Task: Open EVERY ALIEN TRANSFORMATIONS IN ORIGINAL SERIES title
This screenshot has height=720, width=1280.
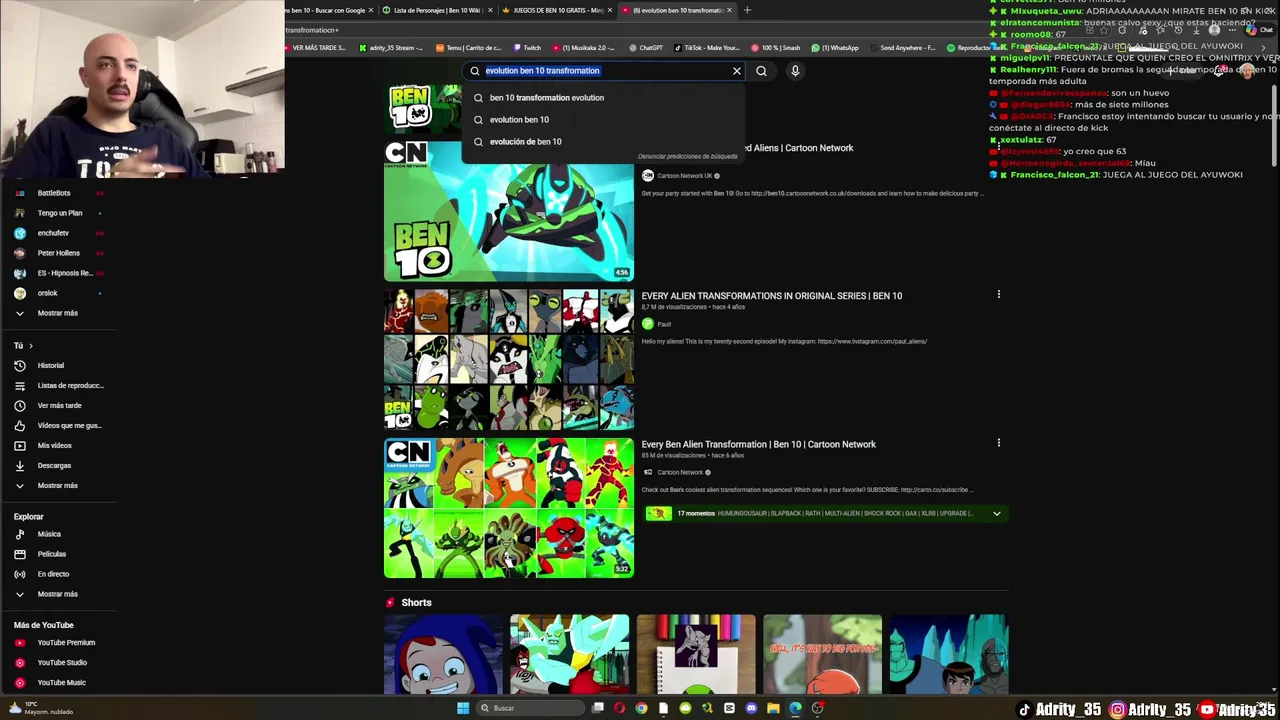Action: (771, 296)
